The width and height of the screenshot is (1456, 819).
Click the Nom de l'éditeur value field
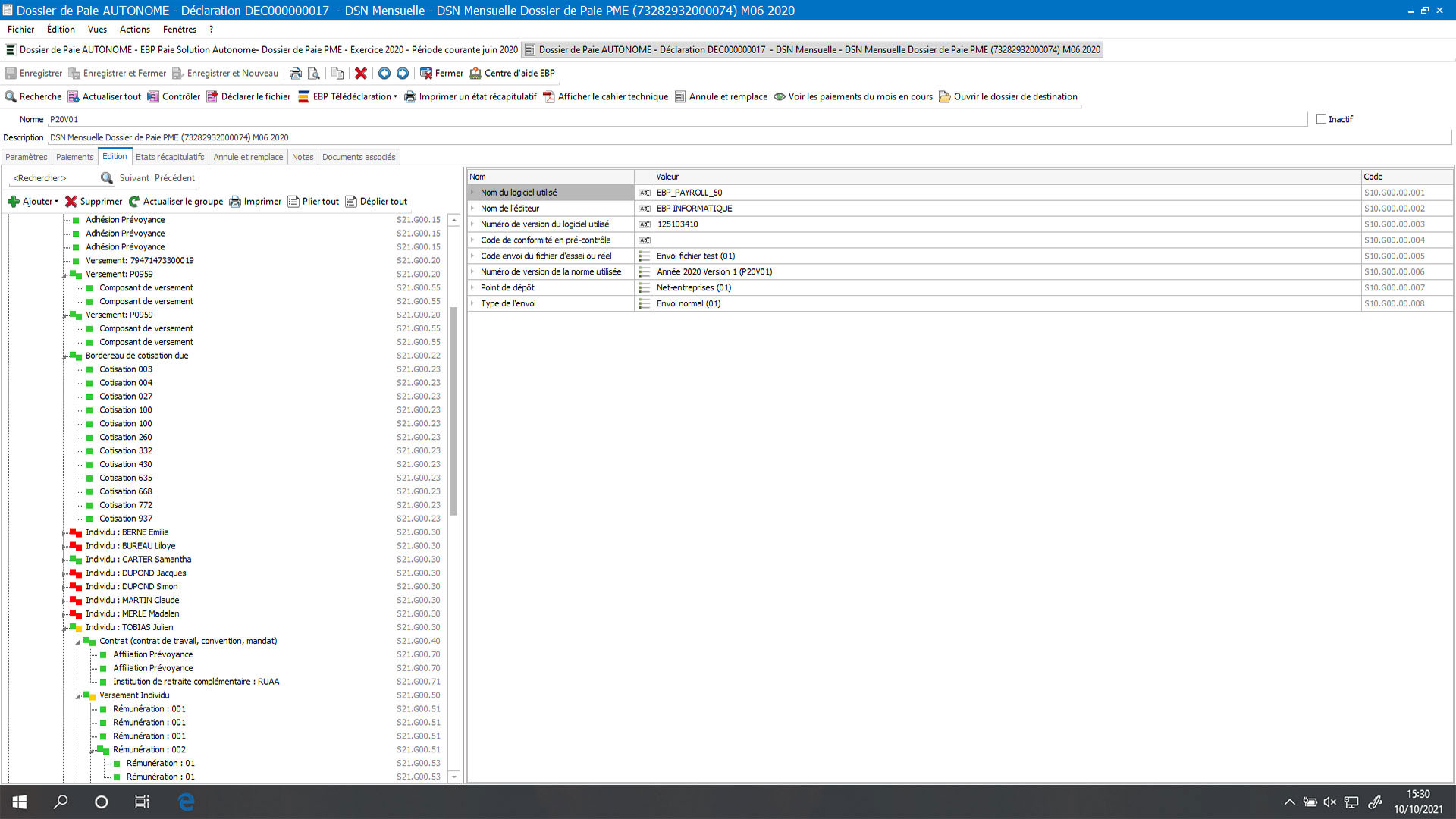pyautogui.click(x=1007, y=209)
